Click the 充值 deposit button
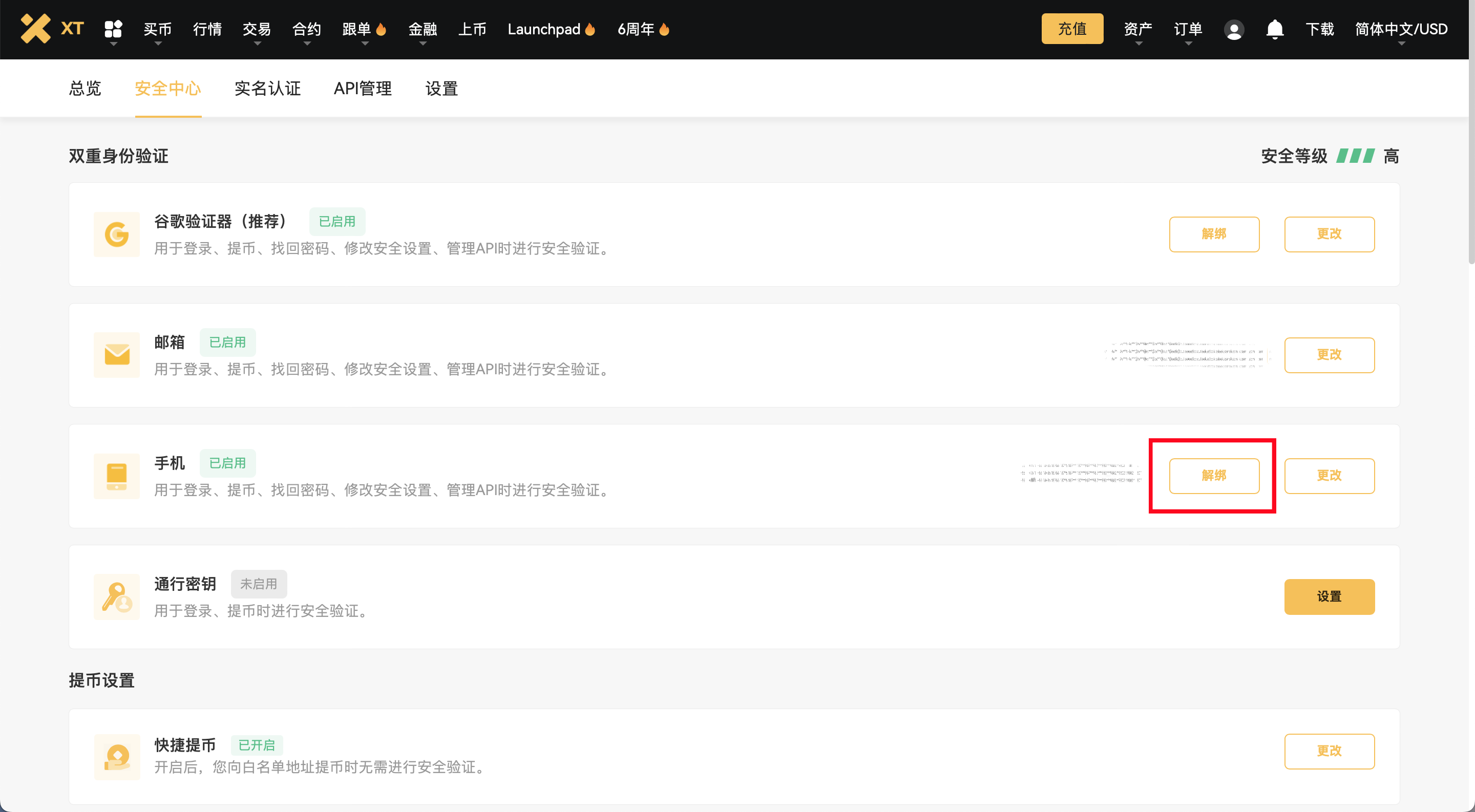The image size is (1475, 812). pyautogui.click(x=1072, y=29)
